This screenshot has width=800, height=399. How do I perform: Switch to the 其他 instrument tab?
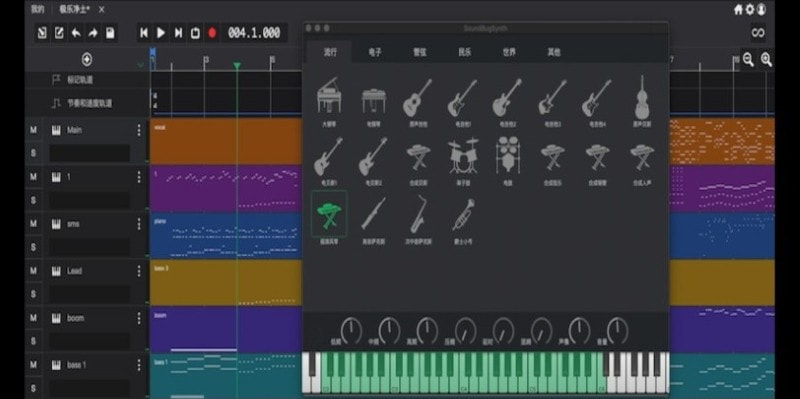pos(554,52)
